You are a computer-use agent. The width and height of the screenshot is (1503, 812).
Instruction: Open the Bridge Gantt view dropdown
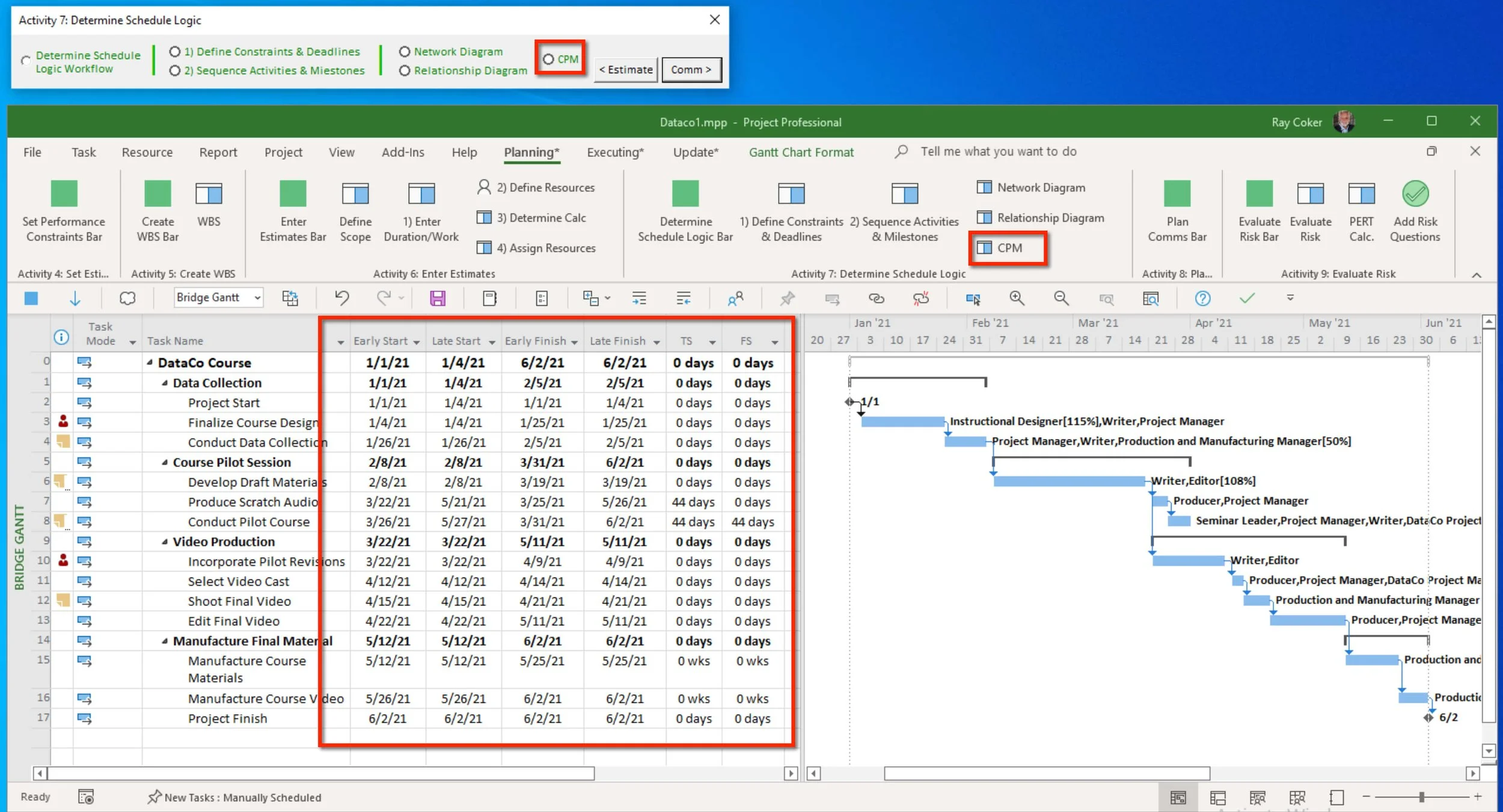(257, 298)
